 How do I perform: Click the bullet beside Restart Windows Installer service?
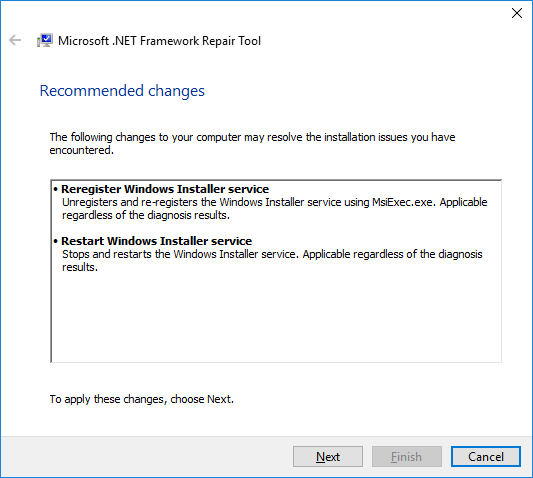coord(56,241)
